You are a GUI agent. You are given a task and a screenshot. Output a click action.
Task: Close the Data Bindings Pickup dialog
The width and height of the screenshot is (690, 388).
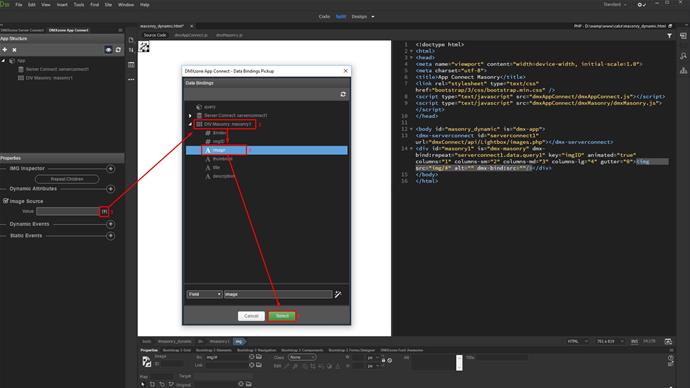coord(345,71)
